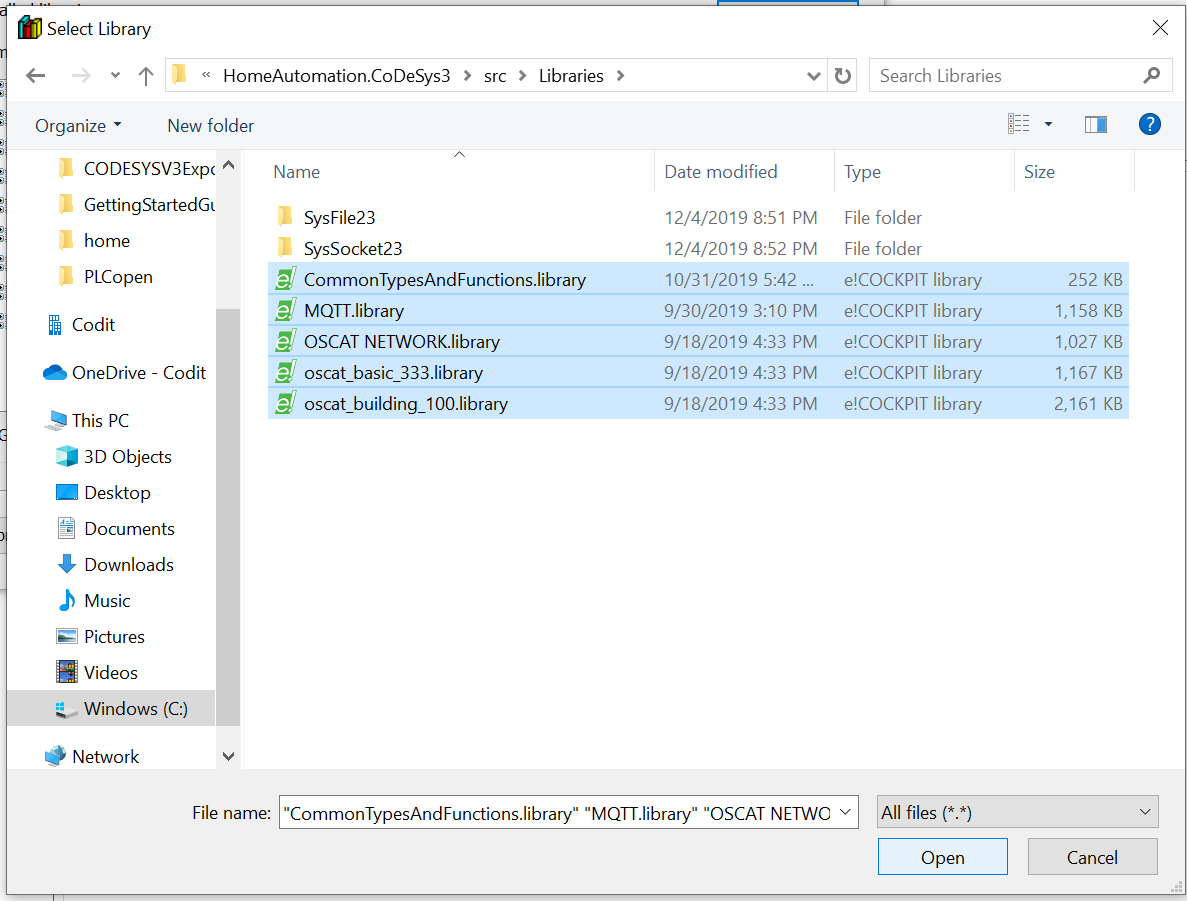This screenshot has width=1187, height=901.
Task: Click Select Library title bar icon
Action: pos(30,28)
